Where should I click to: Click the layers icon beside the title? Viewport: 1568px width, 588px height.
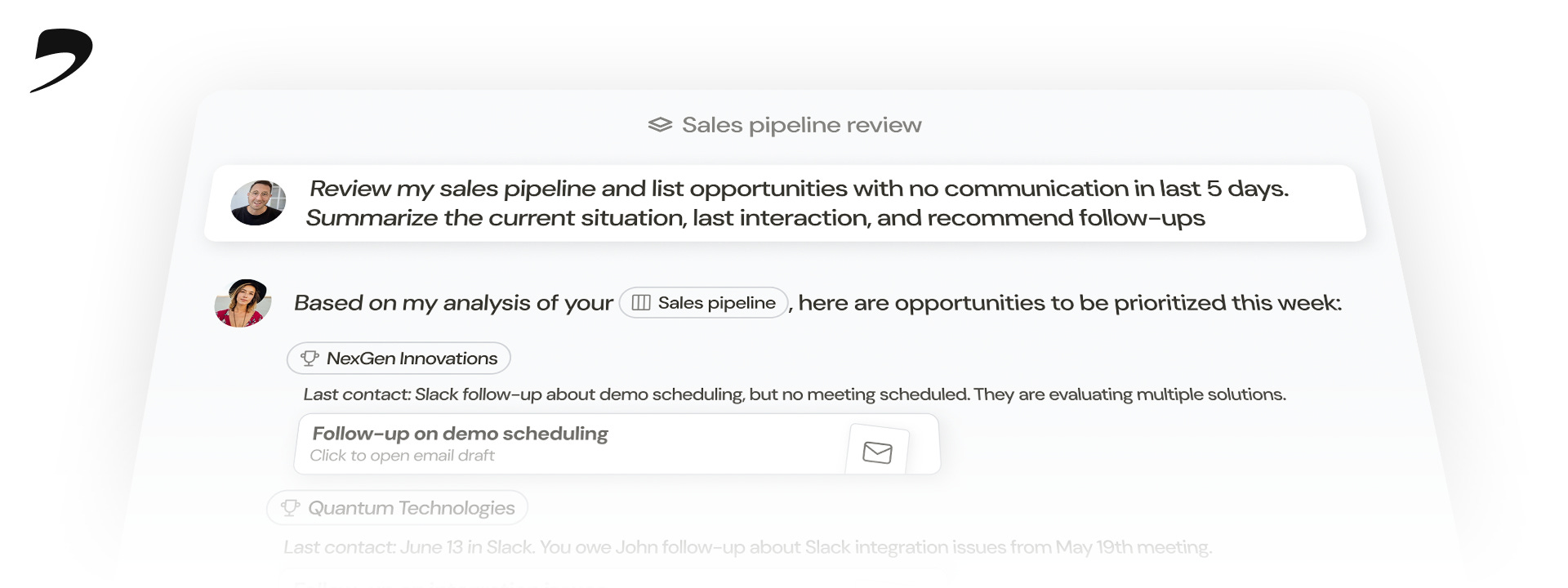click(x=660, y=125)
